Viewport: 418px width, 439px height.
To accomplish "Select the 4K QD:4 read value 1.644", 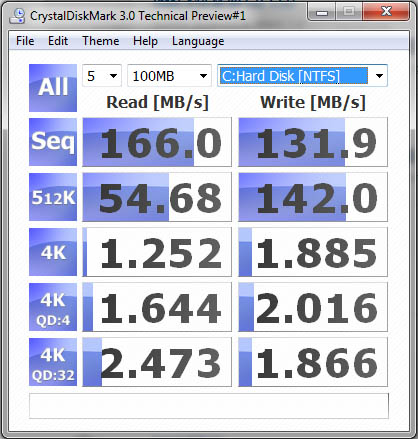I will tap(157, 307).
